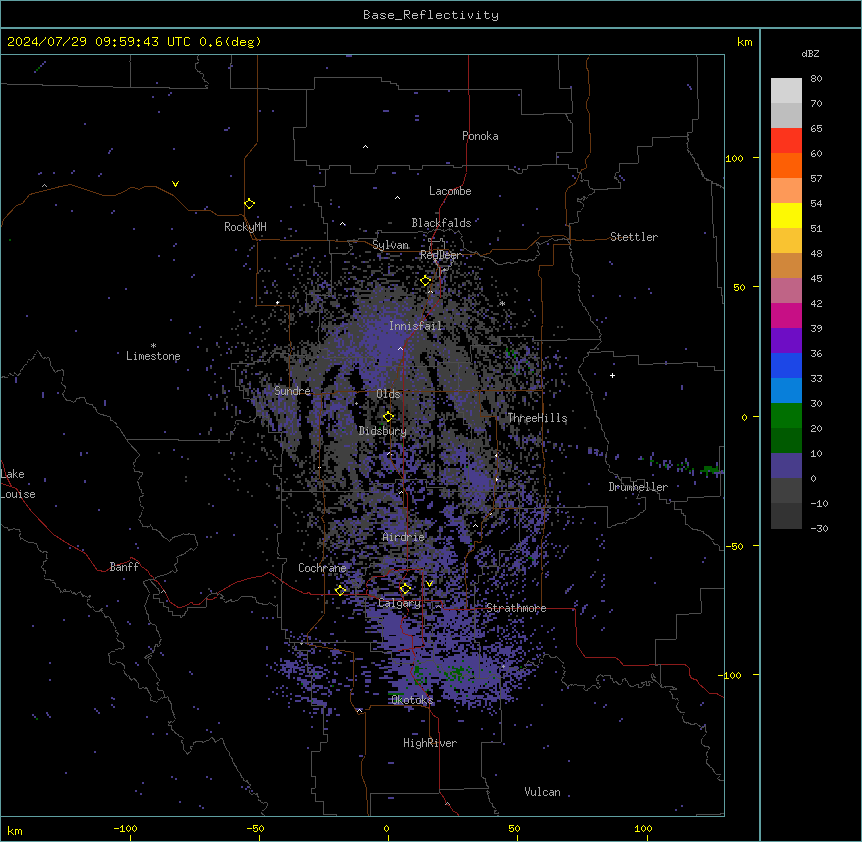Click the Base_Reflectivity title text
862x842 pixels.
click(430, 15)
